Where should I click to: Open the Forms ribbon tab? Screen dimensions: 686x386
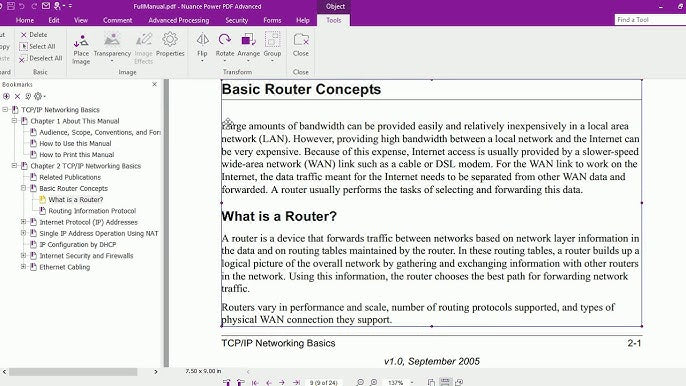[x=272, y=20]
